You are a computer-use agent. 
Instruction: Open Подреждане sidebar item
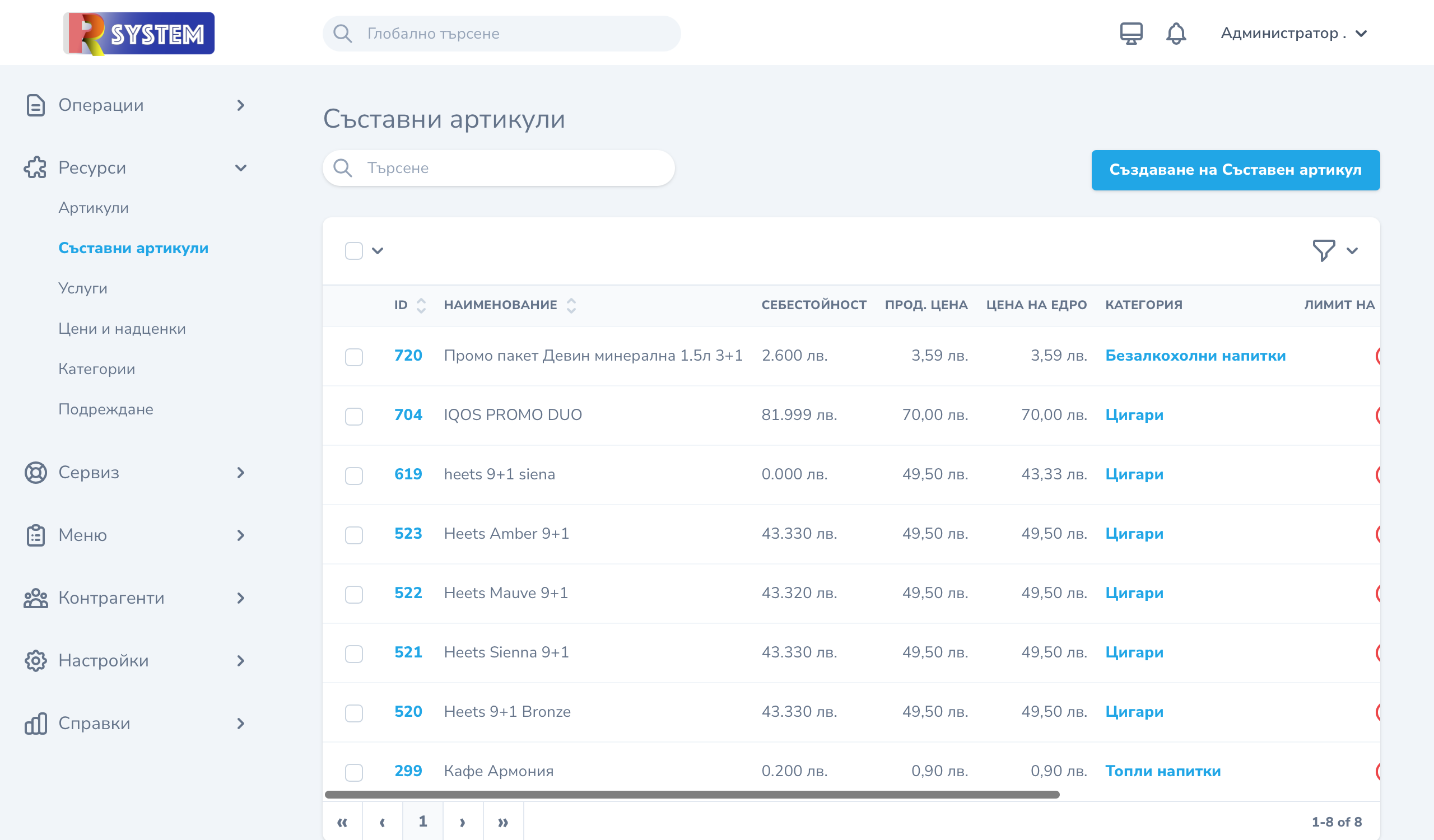105,409
